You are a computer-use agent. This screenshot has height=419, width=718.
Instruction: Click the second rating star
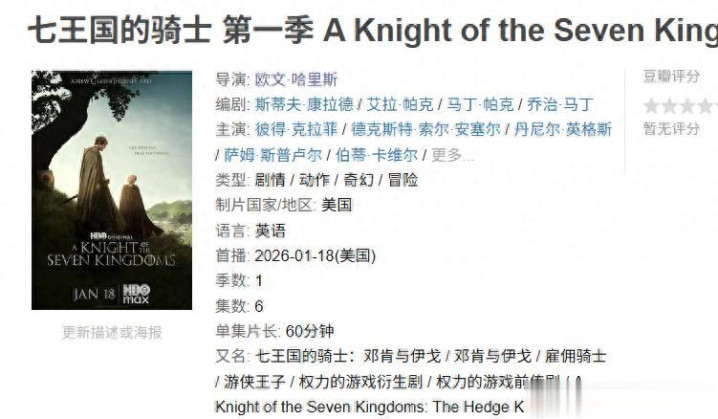pos(669,106)
